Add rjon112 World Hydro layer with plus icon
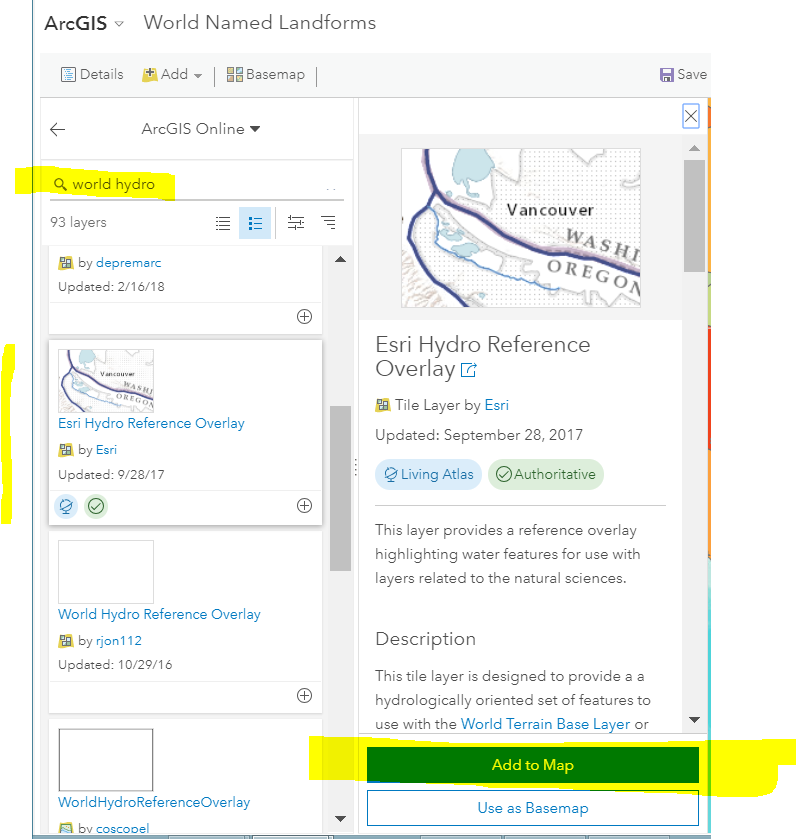 (304, 696)
